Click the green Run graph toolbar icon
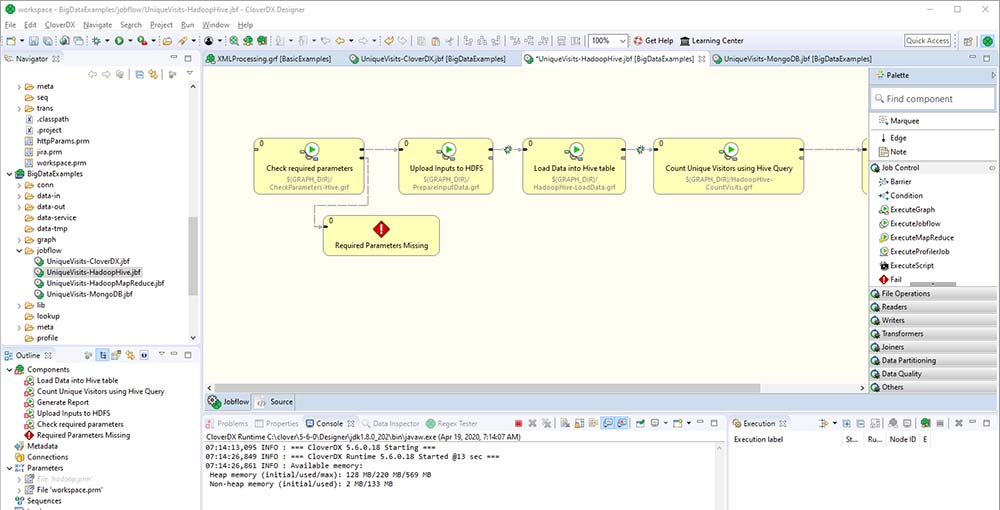Image resolution: width=1000 pixels, height=510 pixels. click(x=119, y=41)
